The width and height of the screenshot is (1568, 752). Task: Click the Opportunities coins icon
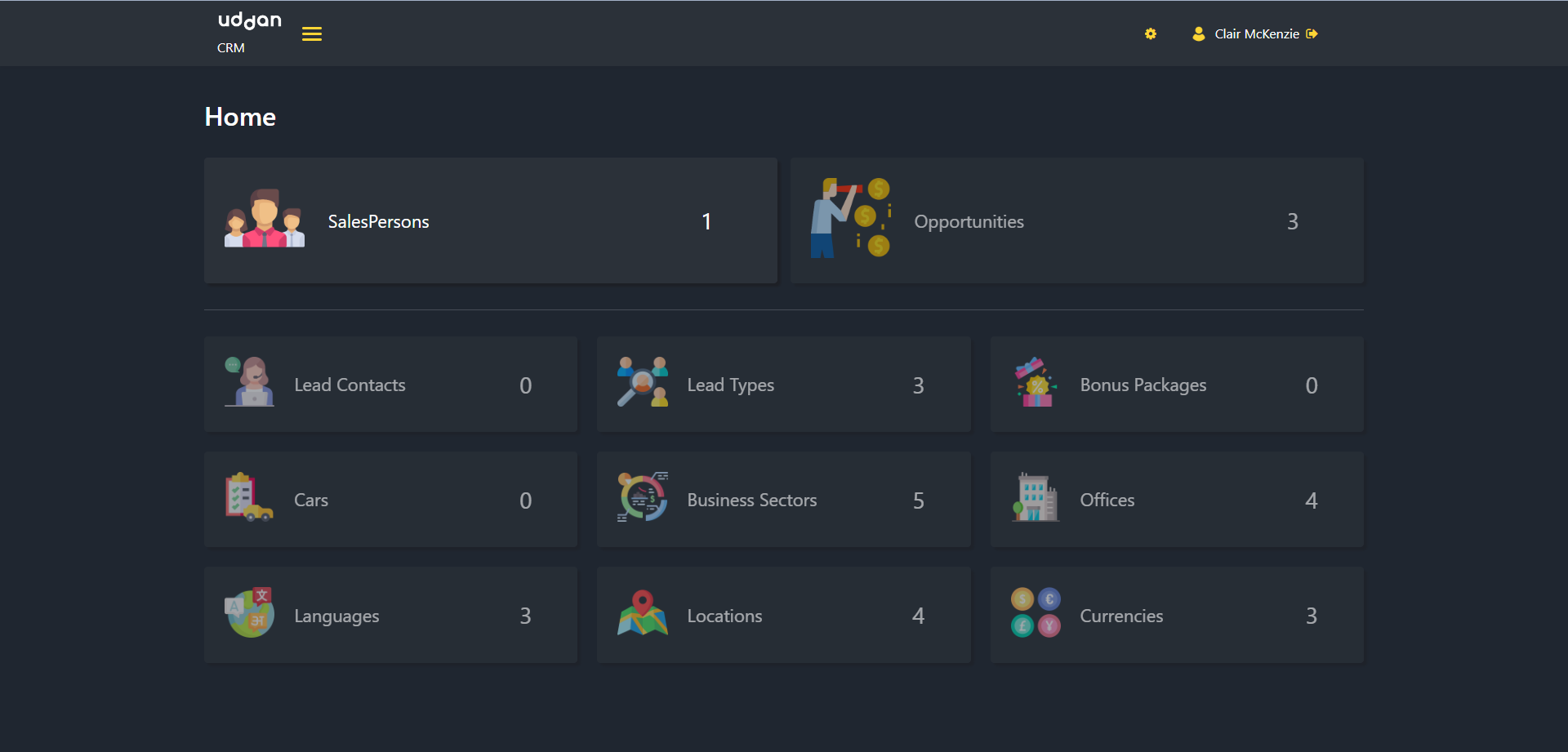click(x=850, y=218)
